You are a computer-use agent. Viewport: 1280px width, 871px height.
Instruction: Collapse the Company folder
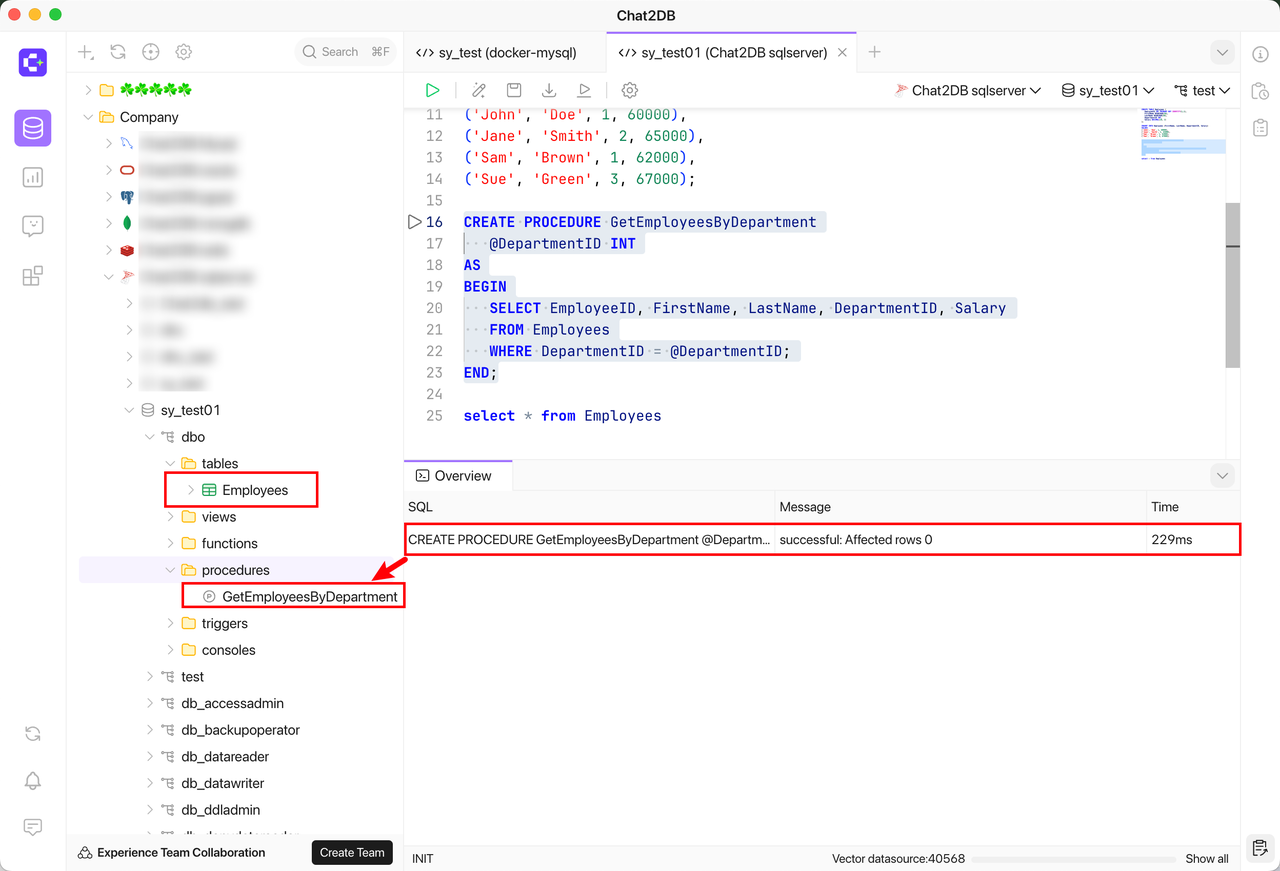(88, 117)
